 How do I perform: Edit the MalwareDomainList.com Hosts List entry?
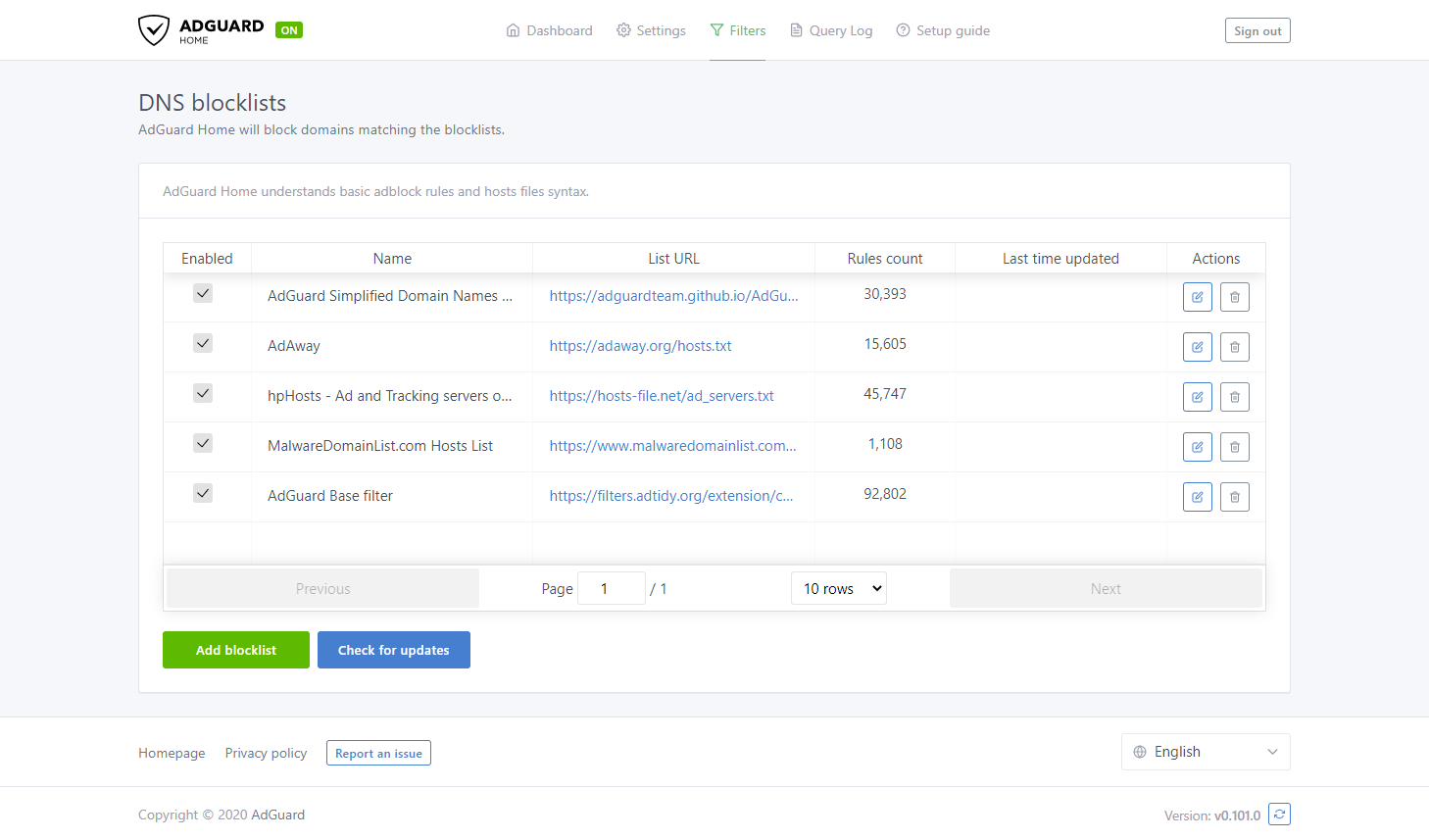[1198, 447]
